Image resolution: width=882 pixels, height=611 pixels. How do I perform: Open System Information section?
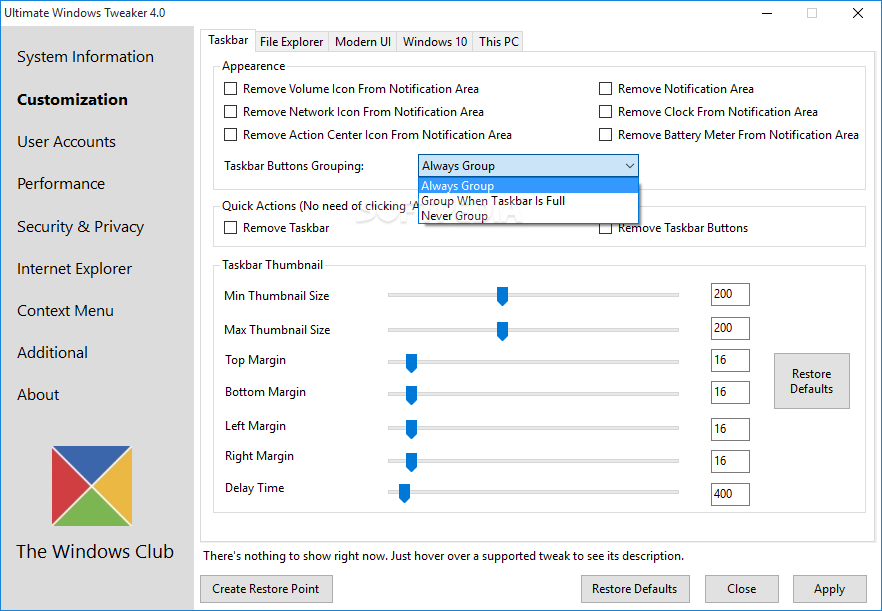point(86,57)
